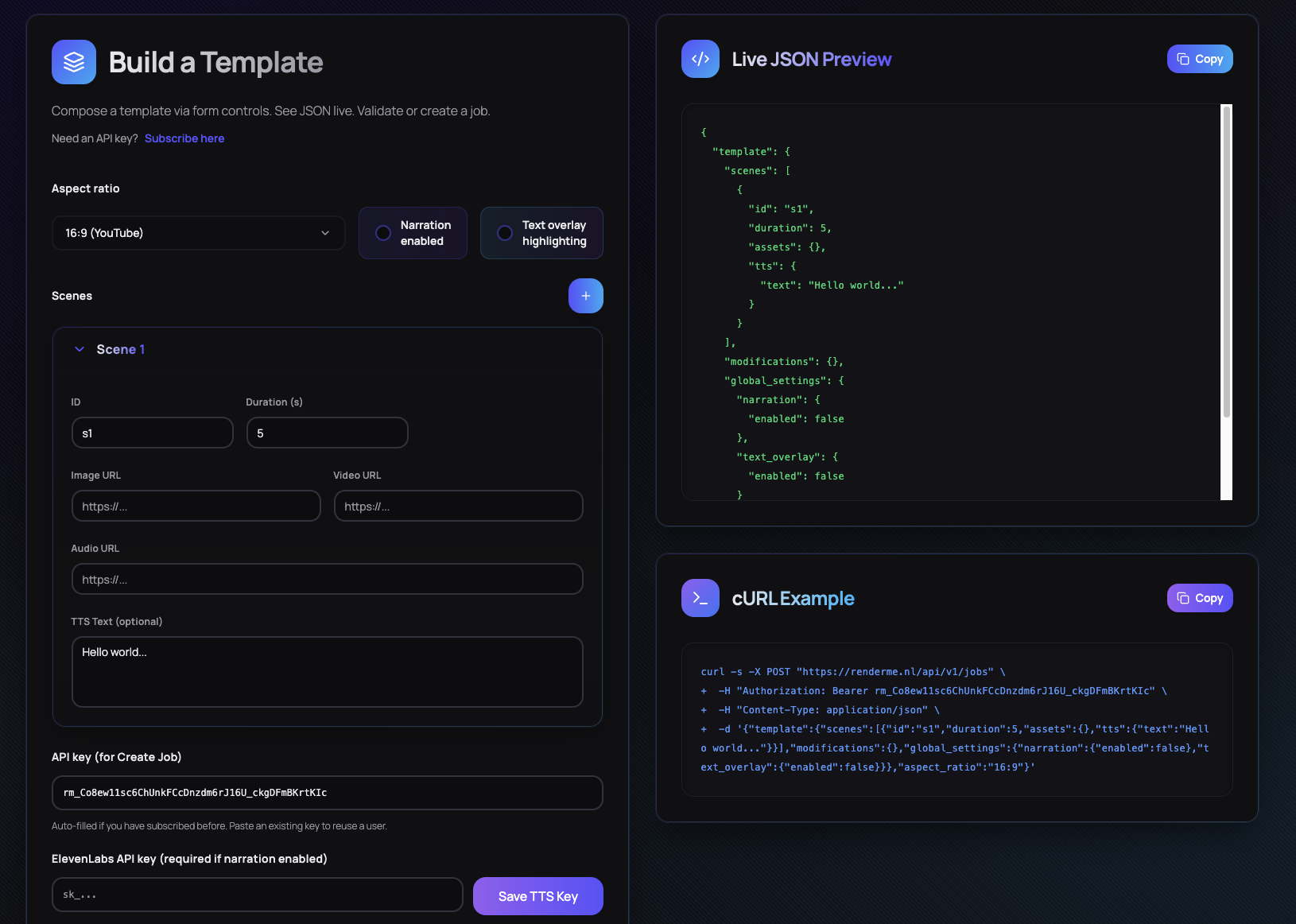Click the TTS Text textarea

click(x=327, y=671)
